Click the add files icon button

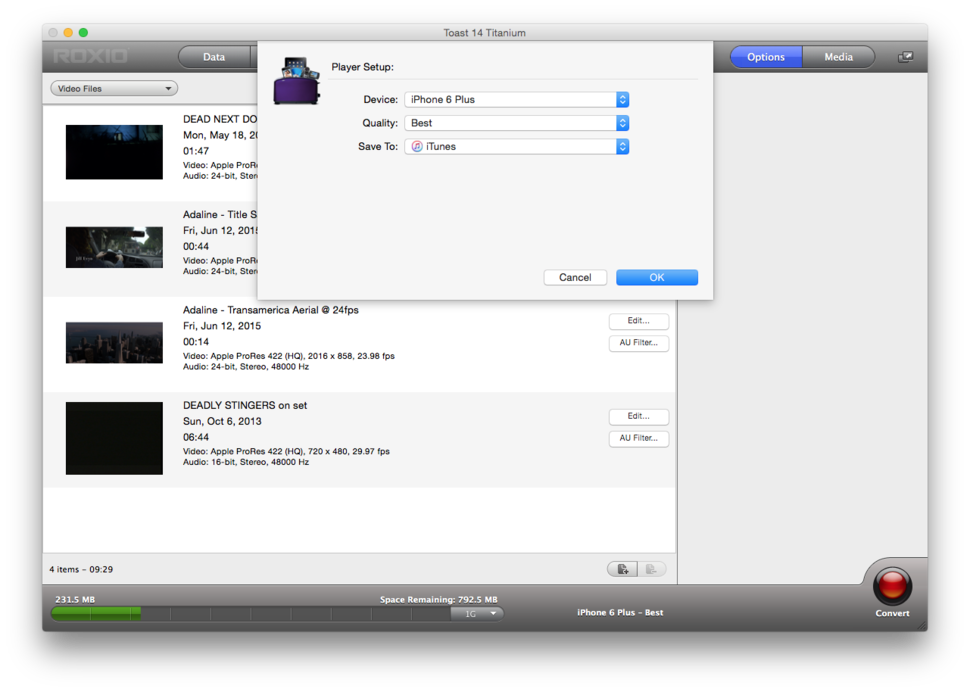pyautogui.click(x=622, y=569)
